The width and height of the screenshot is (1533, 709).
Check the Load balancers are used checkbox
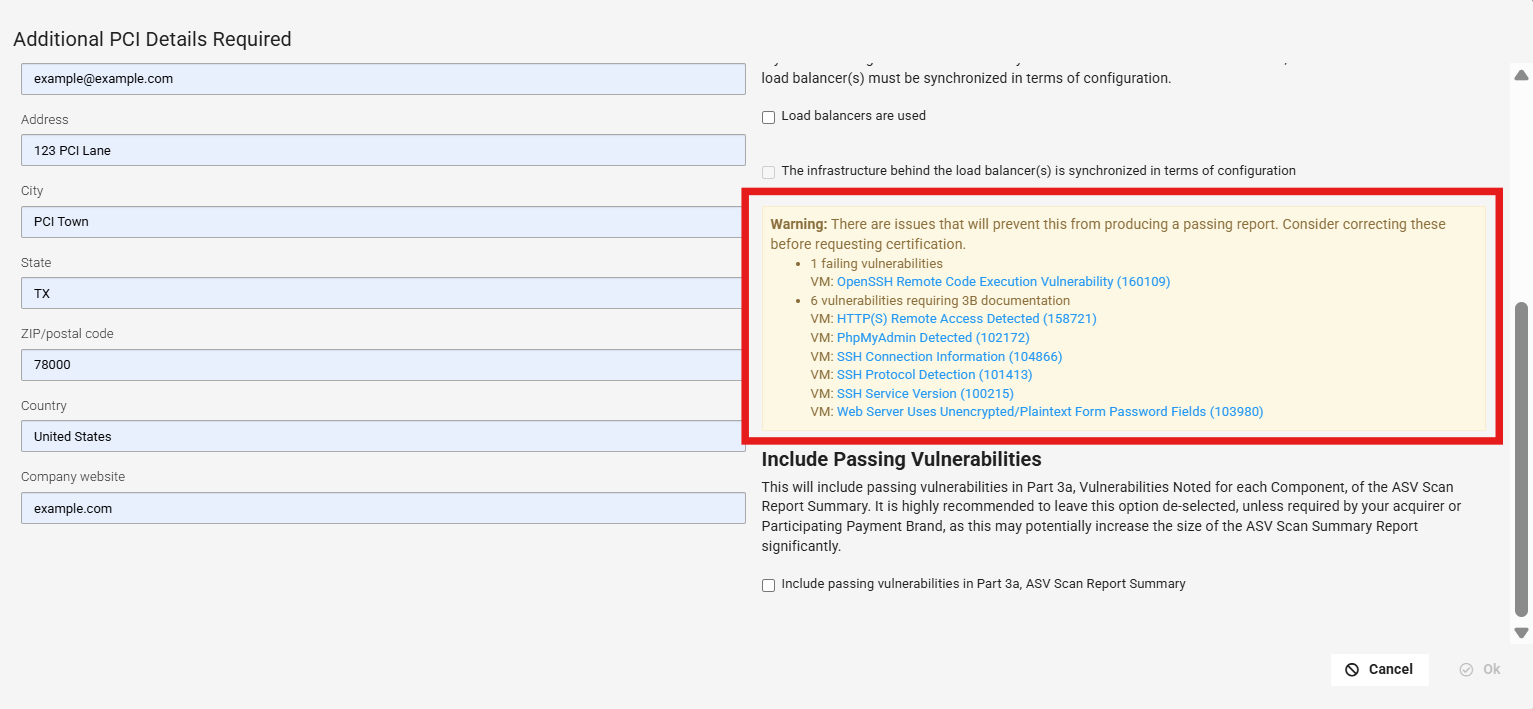[x=769, y=117]
